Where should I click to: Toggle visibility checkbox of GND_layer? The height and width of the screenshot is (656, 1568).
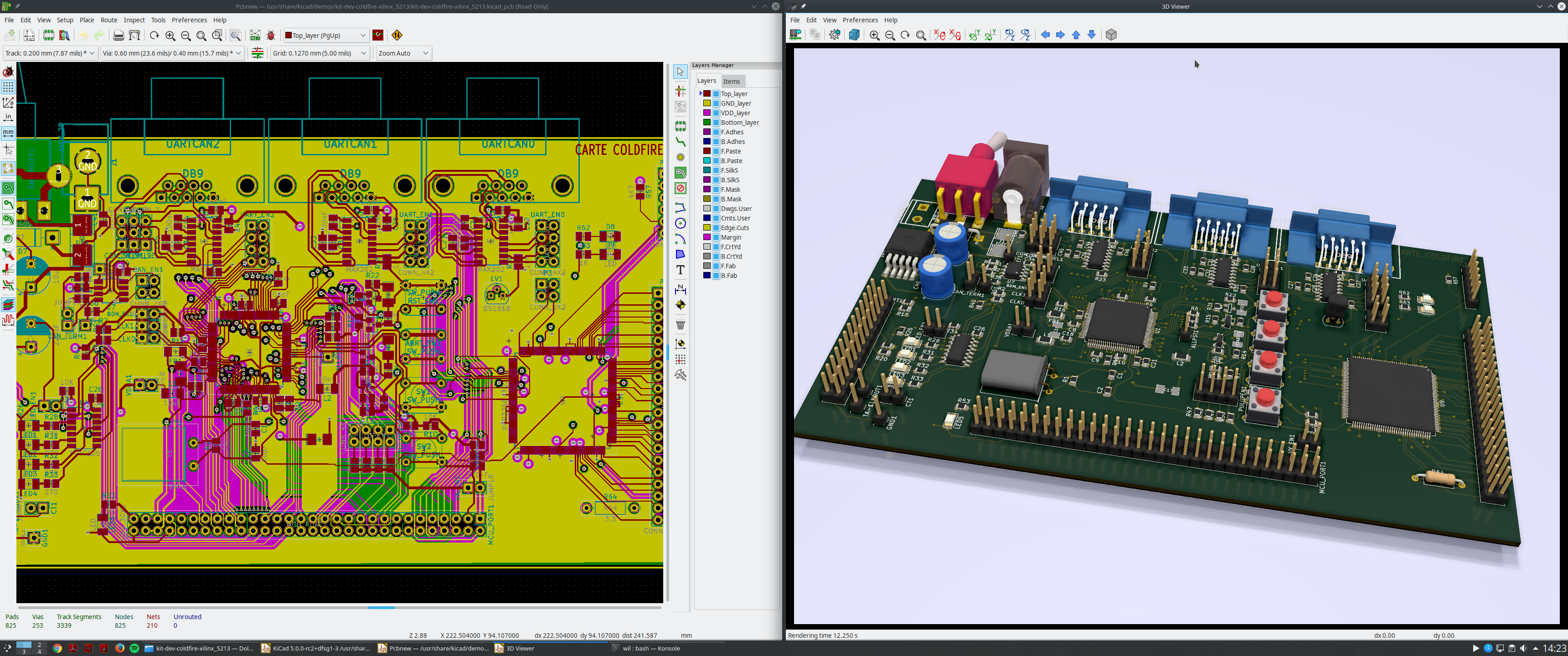point(716,103)
